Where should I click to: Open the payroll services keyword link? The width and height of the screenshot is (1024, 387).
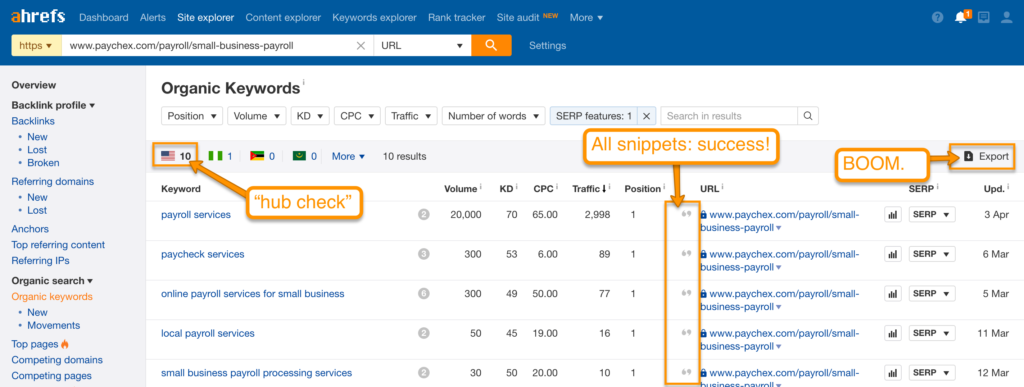(196, 214)
